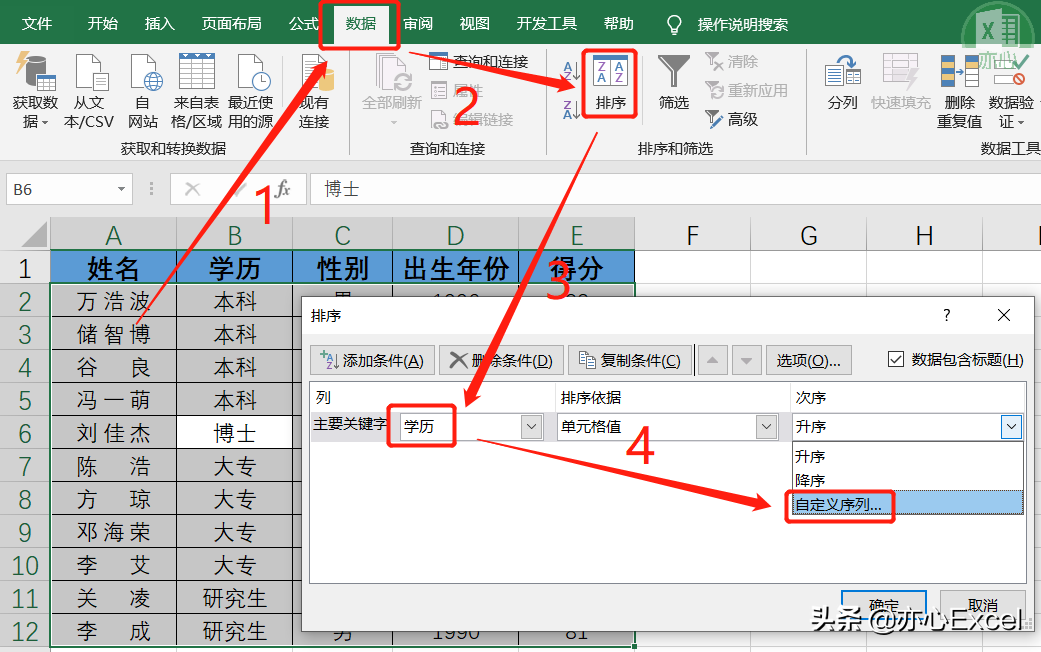Select cell B12 研究生
1041x652 pixels.
point(234,631)
